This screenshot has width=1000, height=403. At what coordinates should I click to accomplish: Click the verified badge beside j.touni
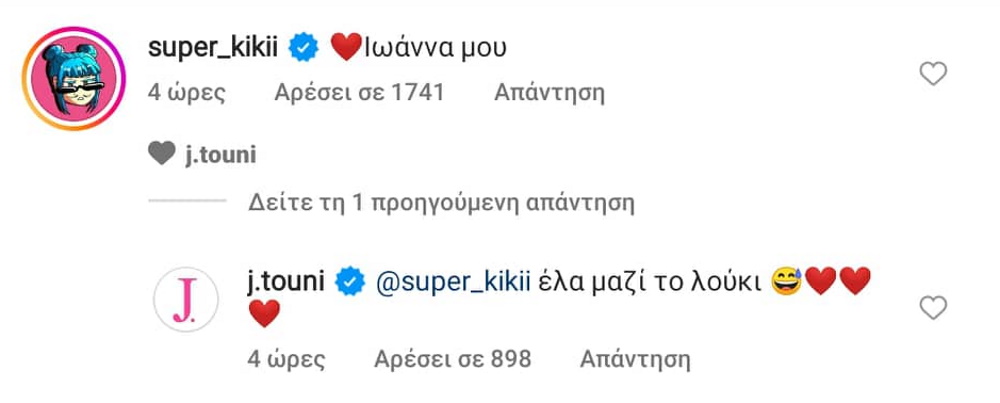(350, 282)
